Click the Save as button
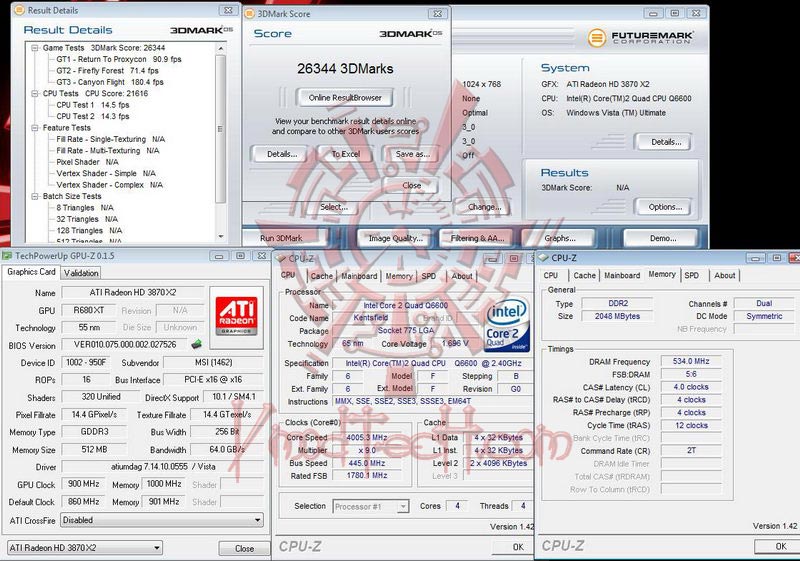 coord(413,154)
